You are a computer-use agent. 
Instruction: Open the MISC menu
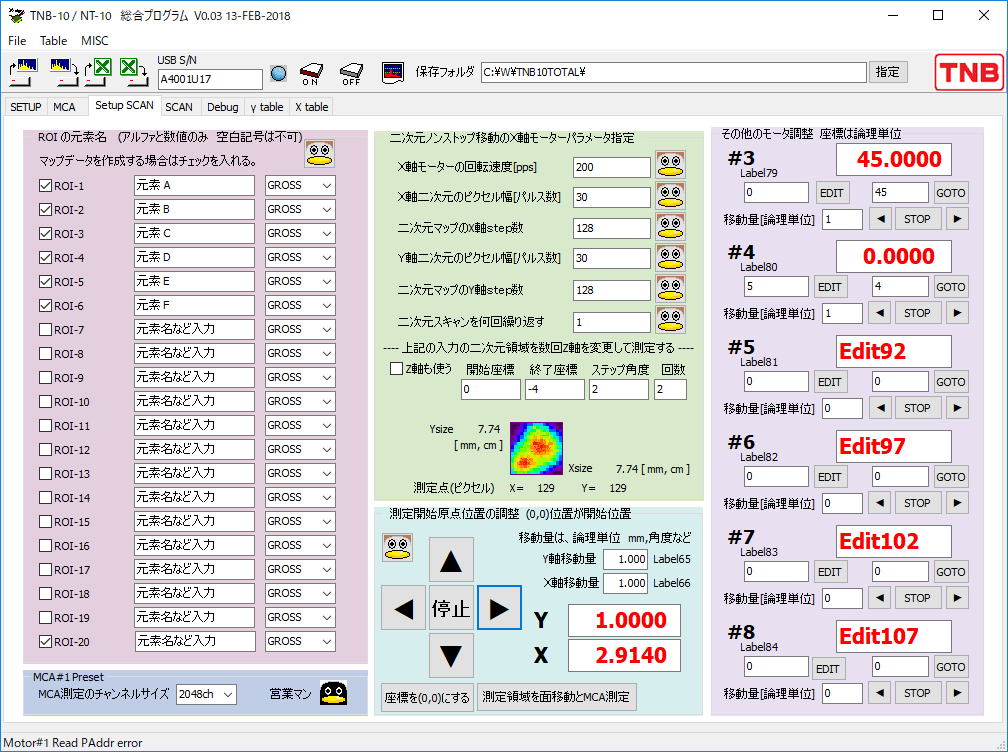click(94, 40)
